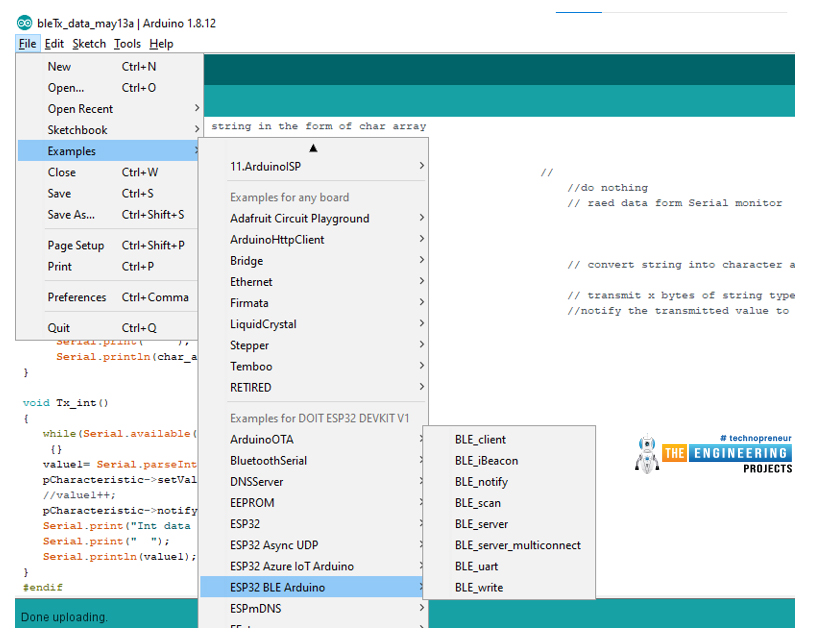Screen dimensions: 815x641
Task: Expand the Sketchbook submenu
Action: tap(108, 130)
